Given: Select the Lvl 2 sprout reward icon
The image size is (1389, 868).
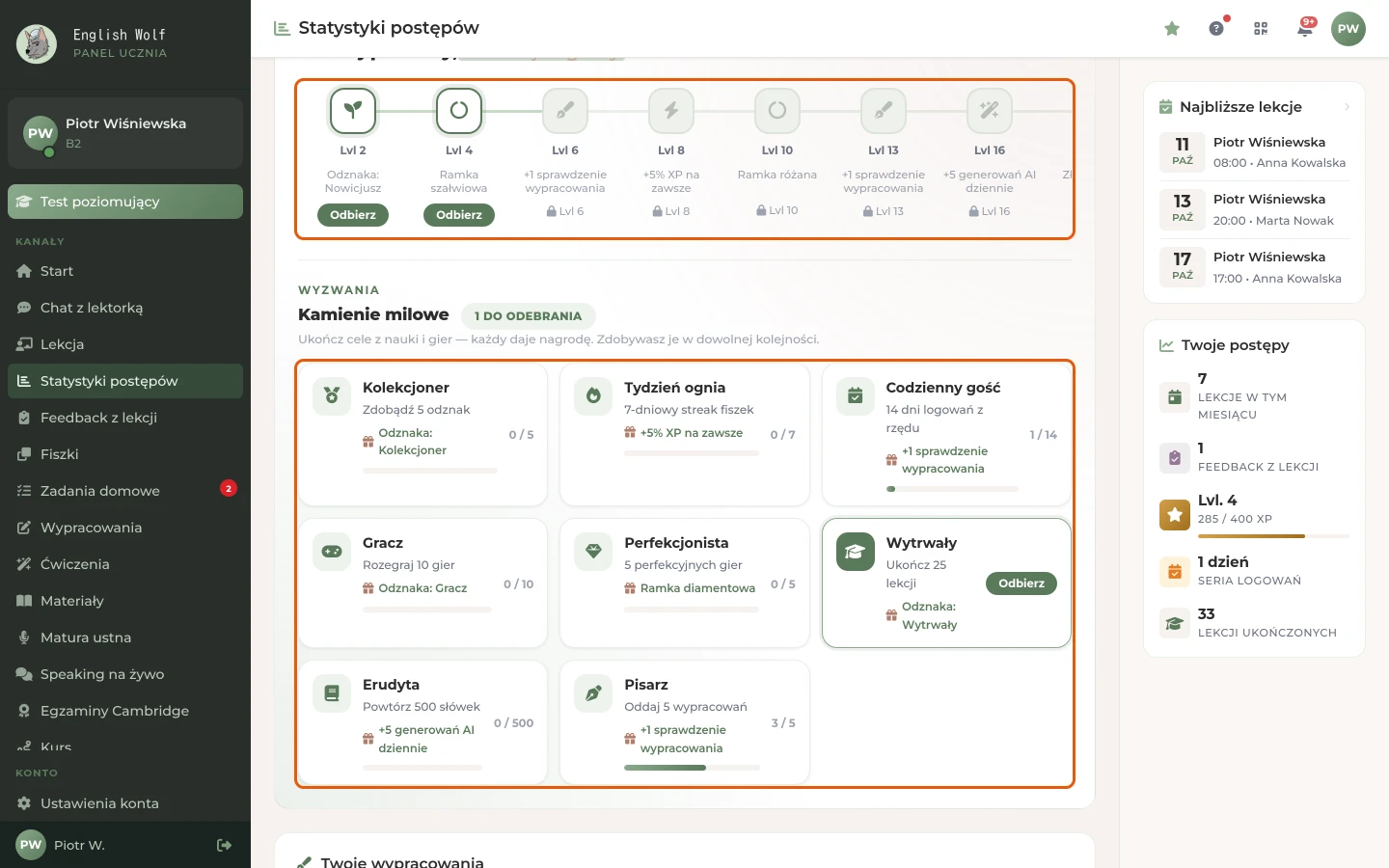Looking at the screenshot, I should [x=353, y=110].
